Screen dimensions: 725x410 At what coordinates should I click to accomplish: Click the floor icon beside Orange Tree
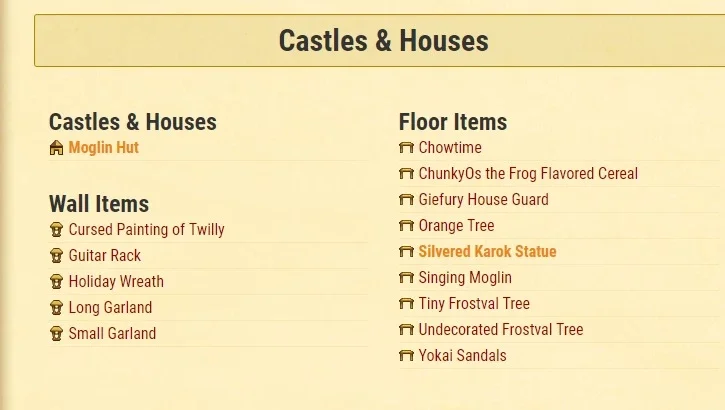tap(406, 226)
